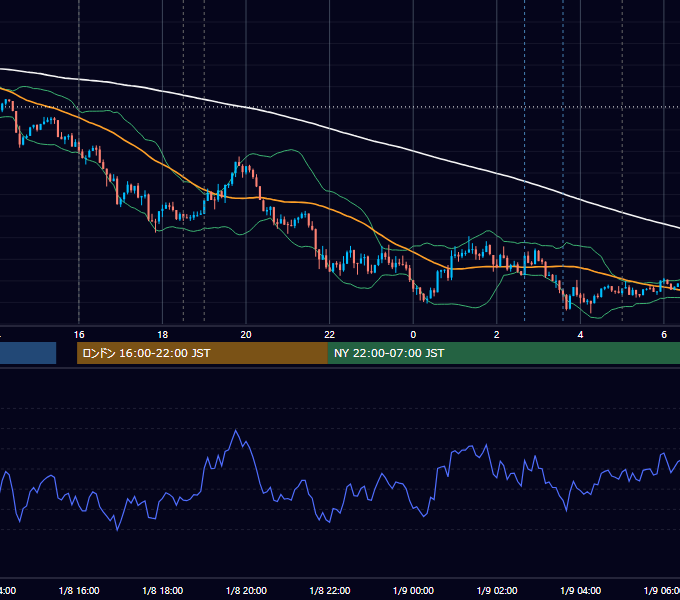Click hour label 6 on price chart axis
The height and width of the screenshot is (600, 680).
[664, 335]
